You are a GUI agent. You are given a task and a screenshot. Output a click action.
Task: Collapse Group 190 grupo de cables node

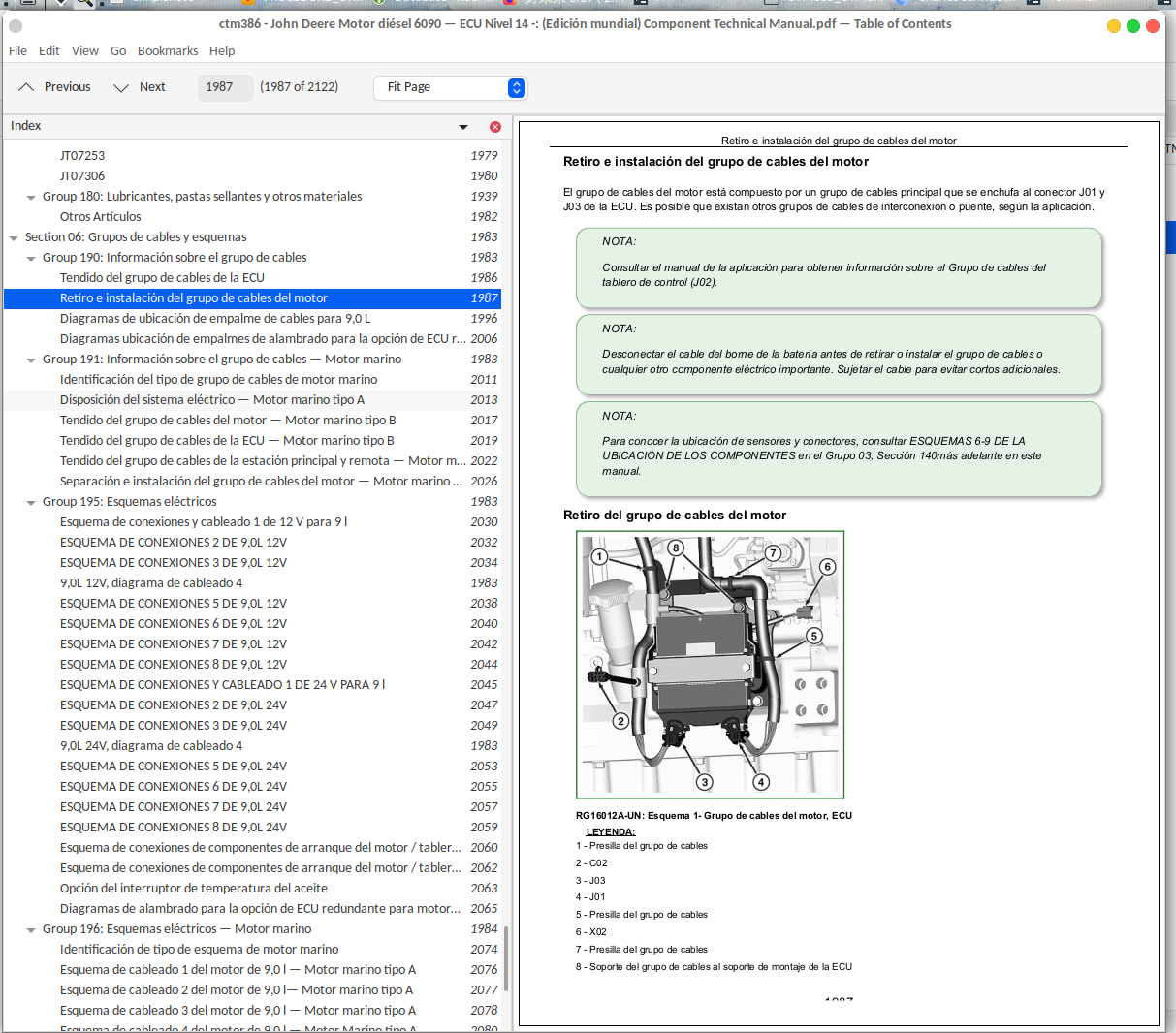click(x=31, y=258)
